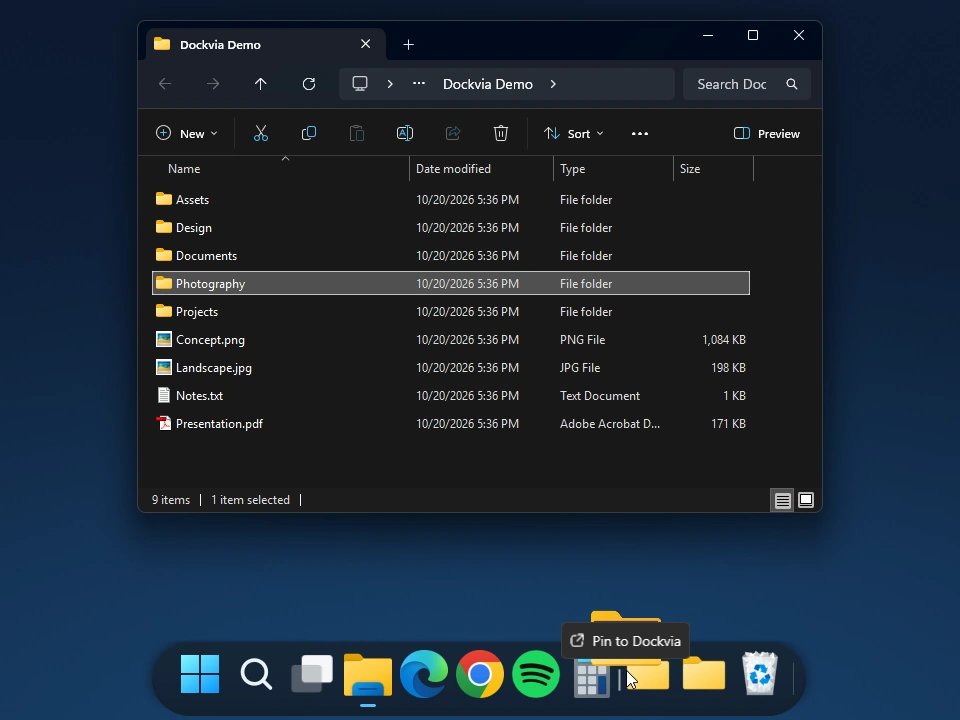Refresh the folder view

pyautogui.click(x=309, y=84)
